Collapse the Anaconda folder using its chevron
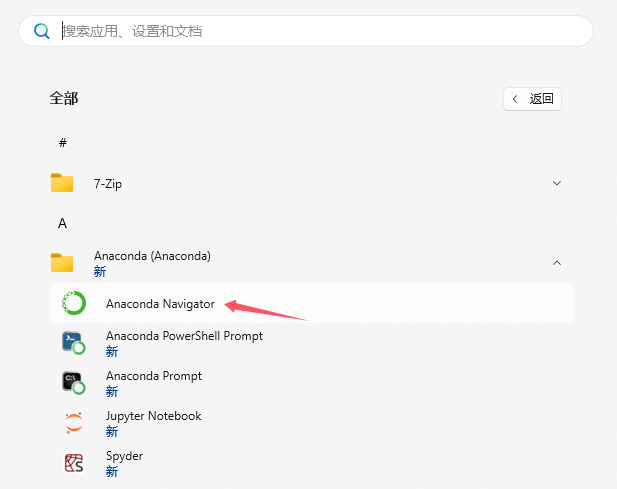 557,263
